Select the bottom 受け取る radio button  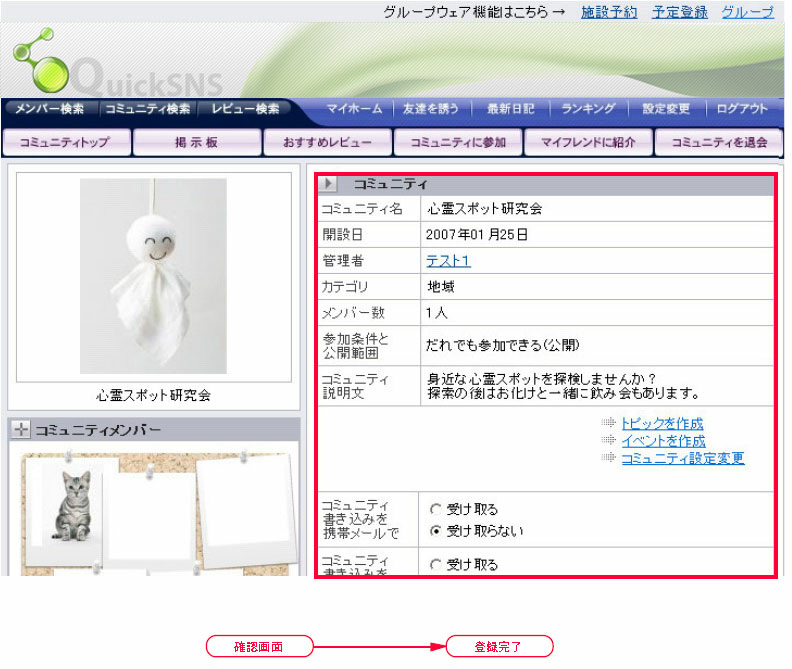coord(436,565)
